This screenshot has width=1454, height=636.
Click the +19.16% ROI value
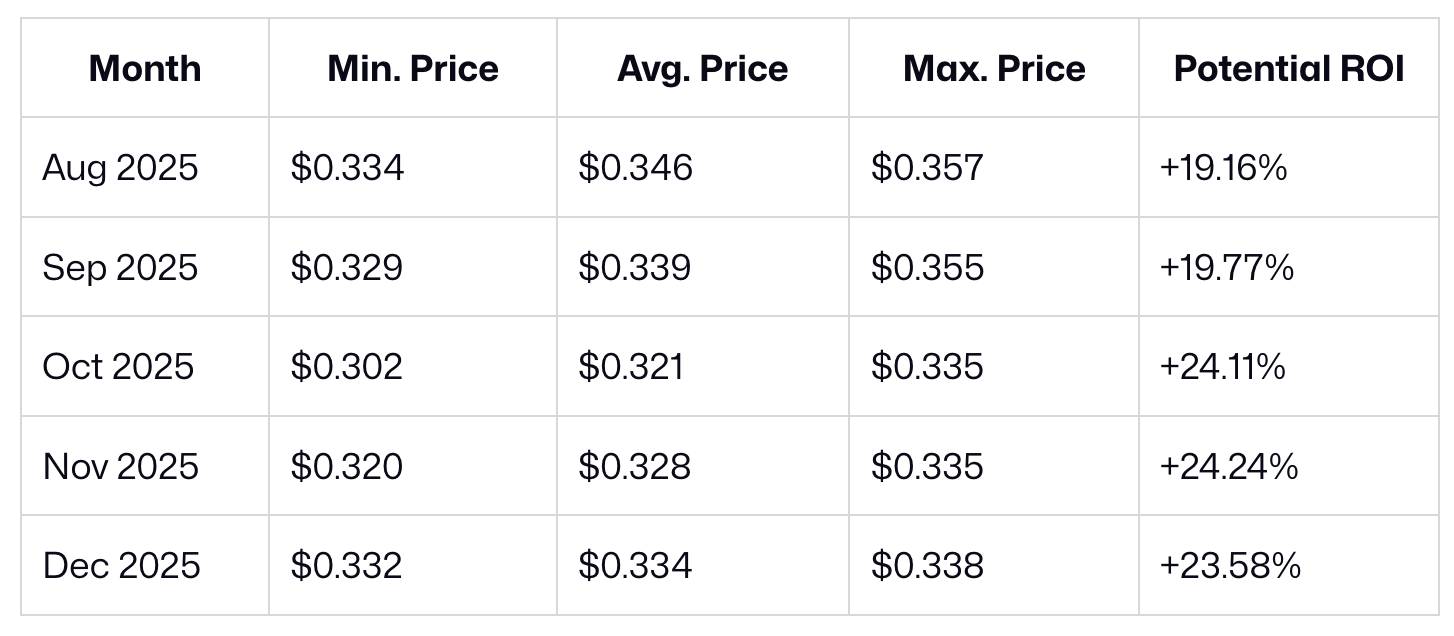(x=1223, y=168)
